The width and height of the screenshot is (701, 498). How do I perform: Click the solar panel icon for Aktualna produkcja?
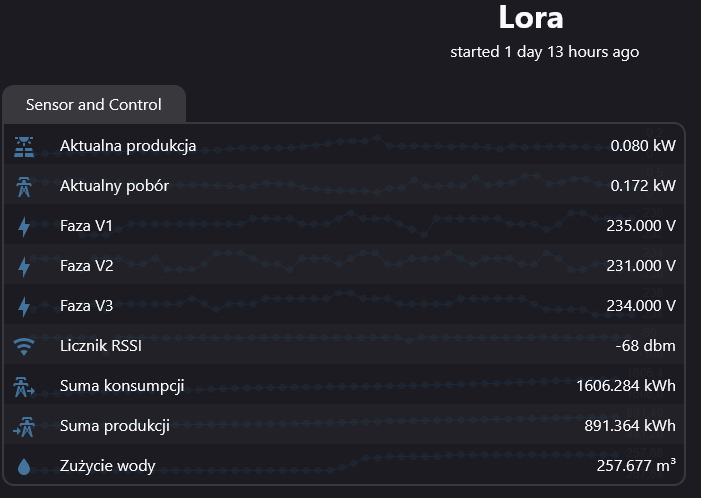24,147
